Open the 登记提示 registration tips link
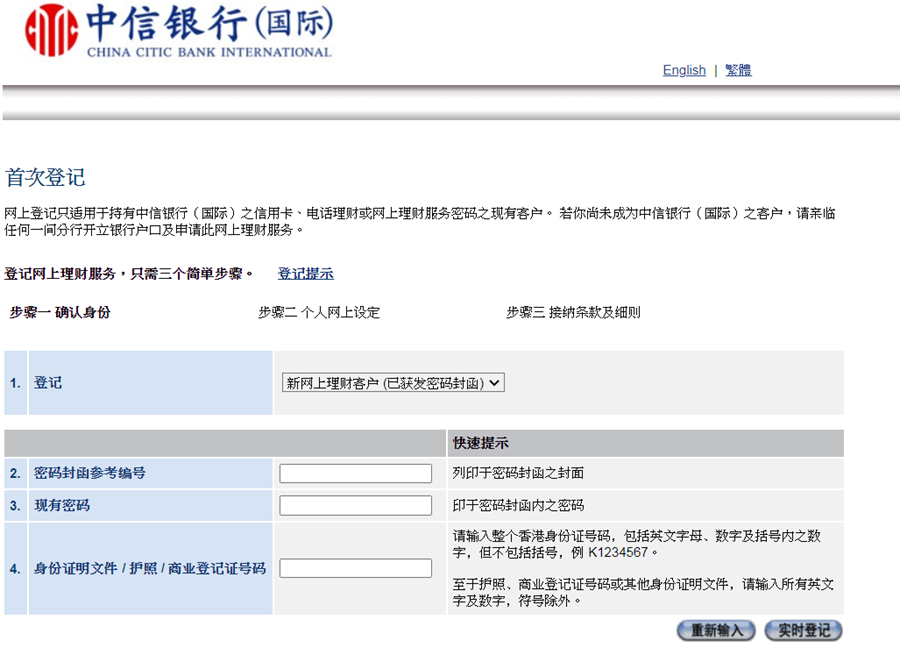 305,273
